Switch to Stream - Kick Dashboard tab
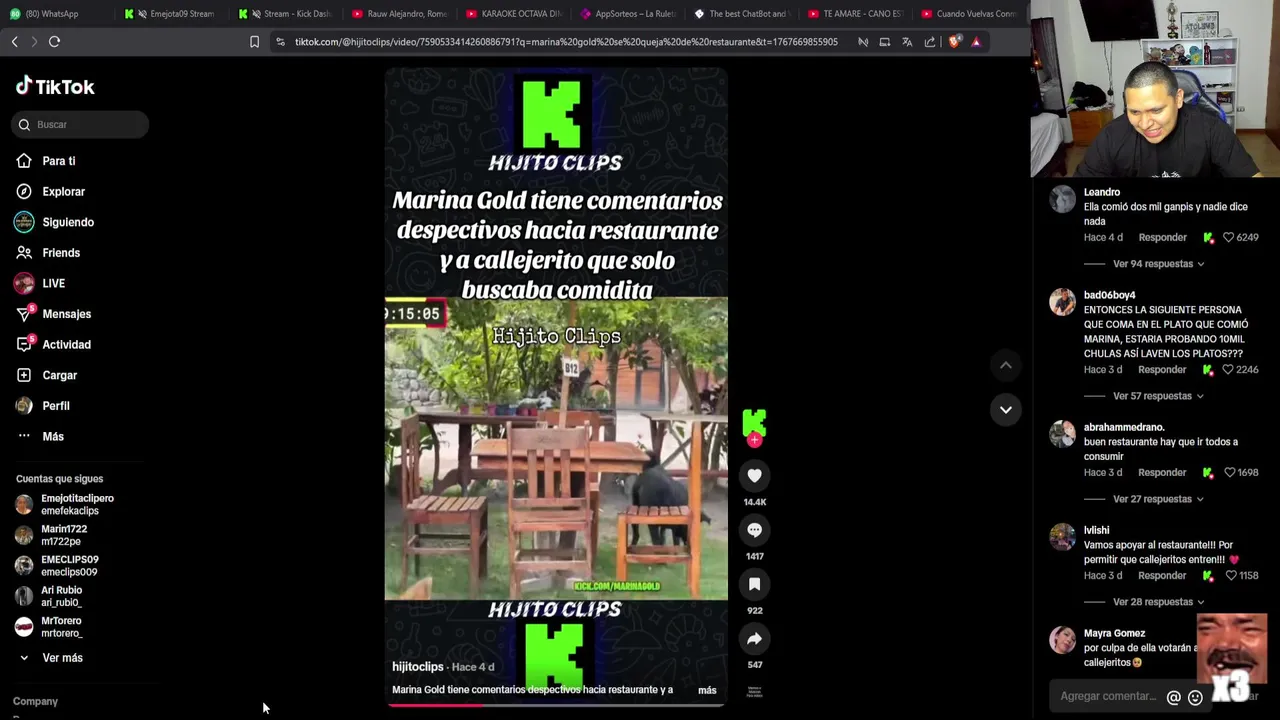Image resolution: width=1280 pixels, height=720 pixels. click(287, 14)
